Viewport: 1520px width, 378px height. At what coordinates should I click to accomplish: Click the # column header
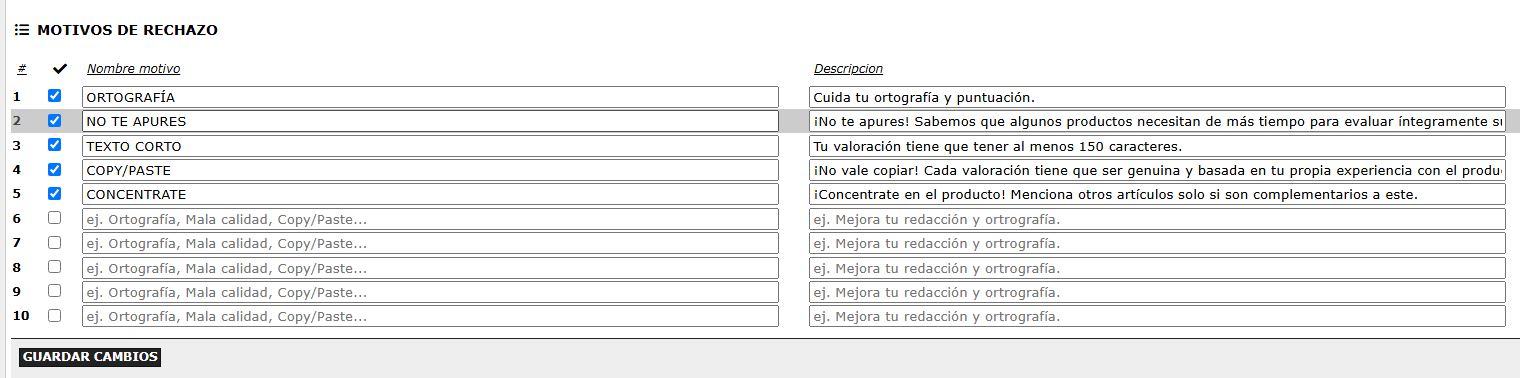(22, 69)
